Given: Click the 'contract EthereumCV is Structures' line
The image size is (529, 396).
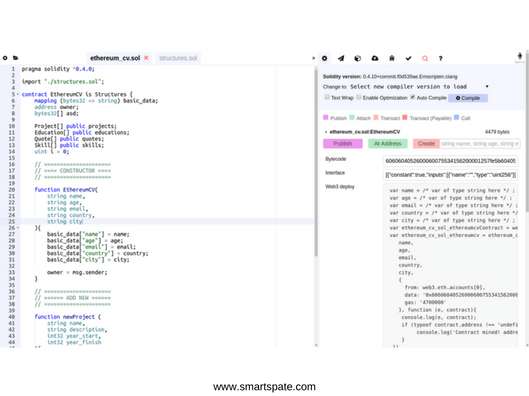Looking at the screenshot, I should (77, 94).
